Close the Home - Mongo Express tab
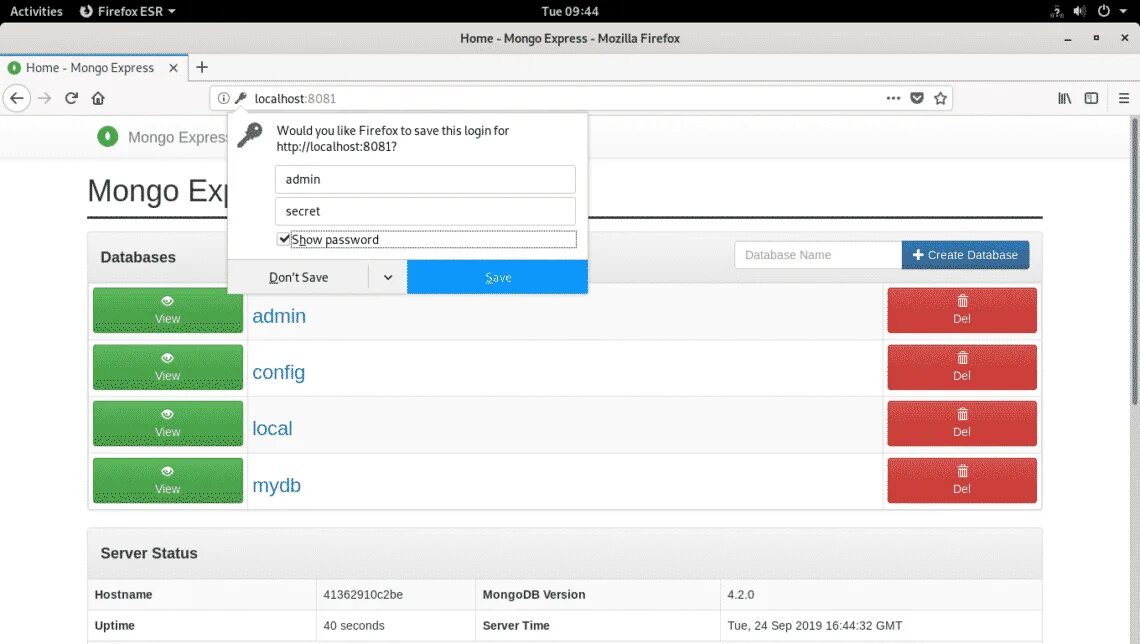This screenshot has width=1140, height=644. 173,68
